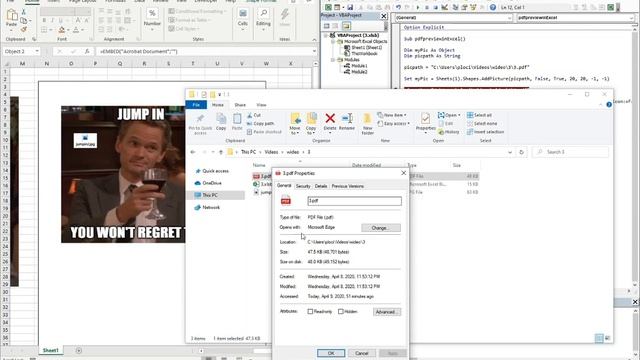Expand the Excel formula bar

[x=314, y=51]
